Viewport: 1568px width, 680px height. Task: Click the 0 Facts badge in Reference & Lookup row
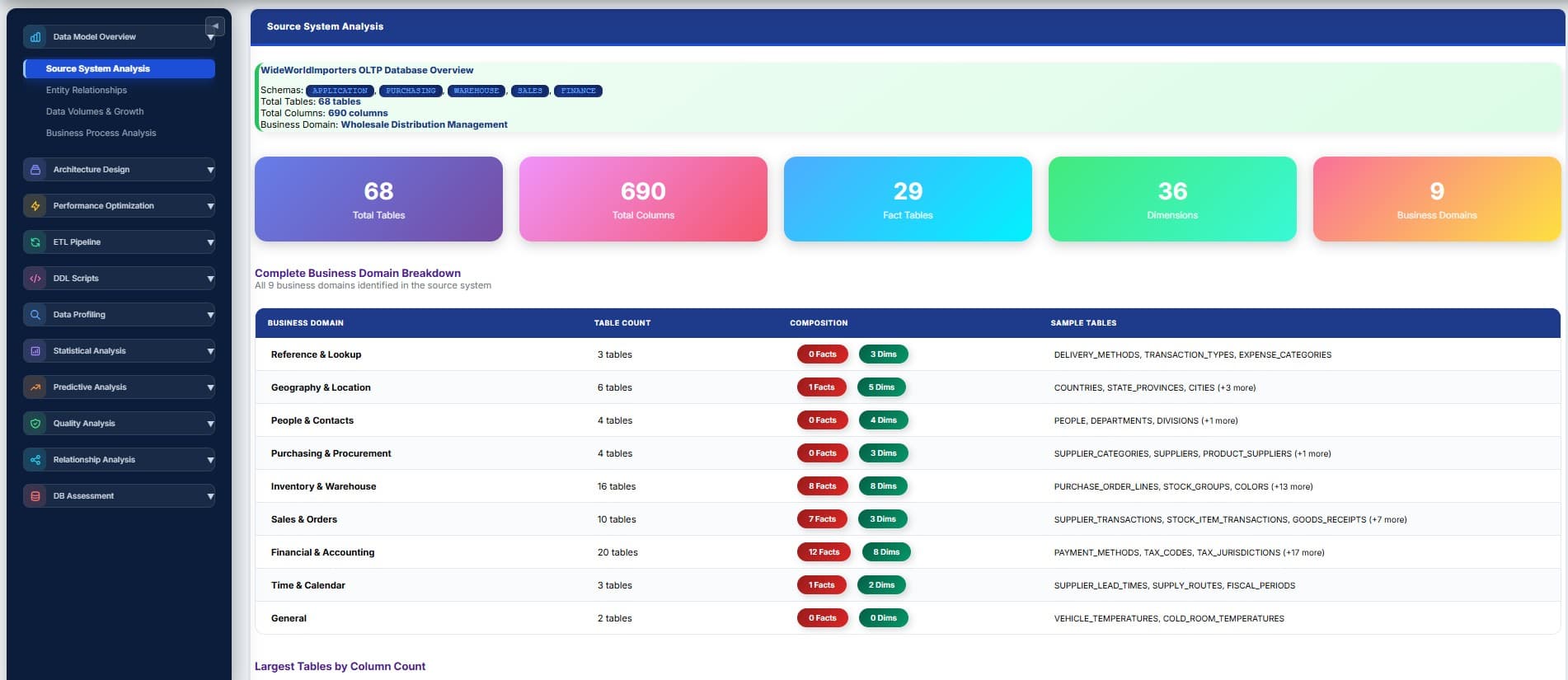click(x=822, y=354)
